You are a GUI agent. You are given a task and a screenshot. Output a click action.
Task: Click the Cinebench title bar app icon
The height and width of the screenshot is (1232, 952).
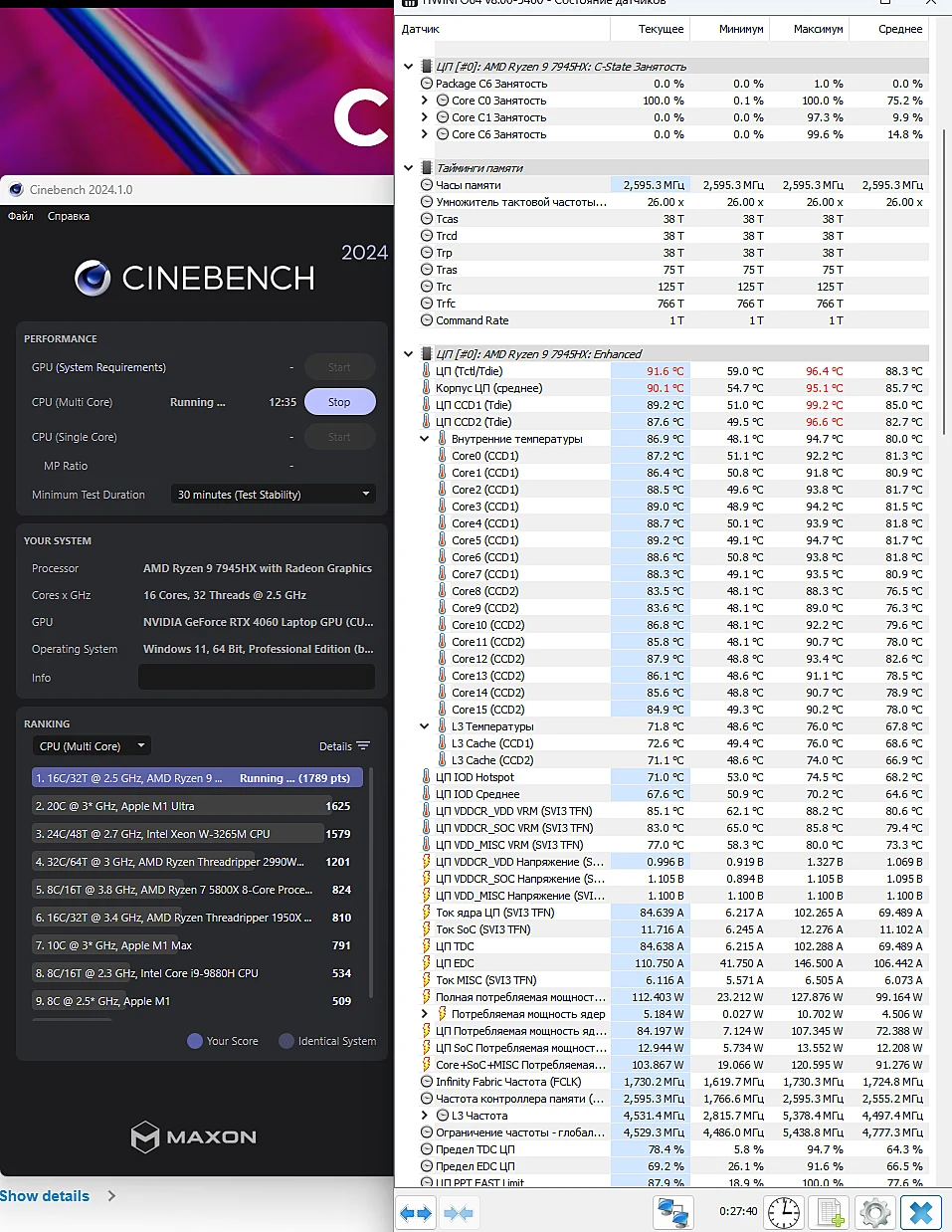[16, 189]
